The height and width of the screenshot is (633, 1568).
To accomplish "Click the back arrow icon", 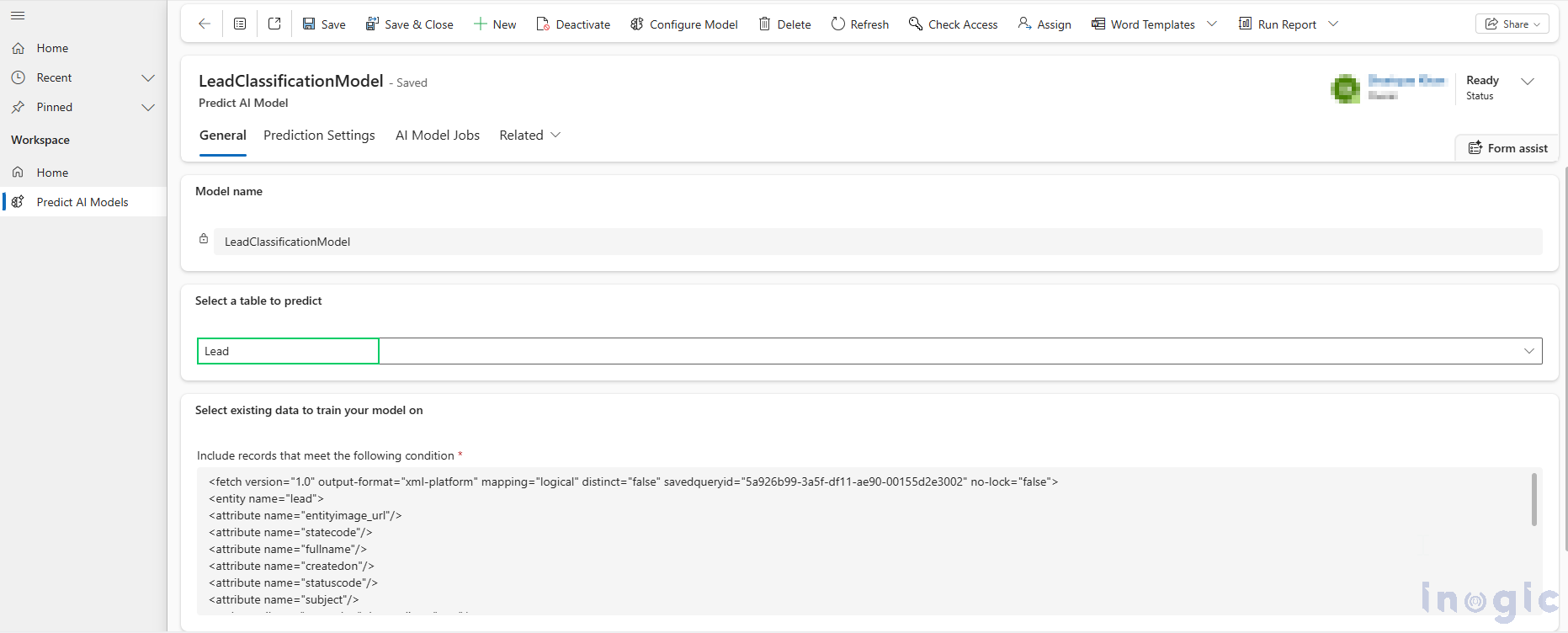I will coord(205,24).
